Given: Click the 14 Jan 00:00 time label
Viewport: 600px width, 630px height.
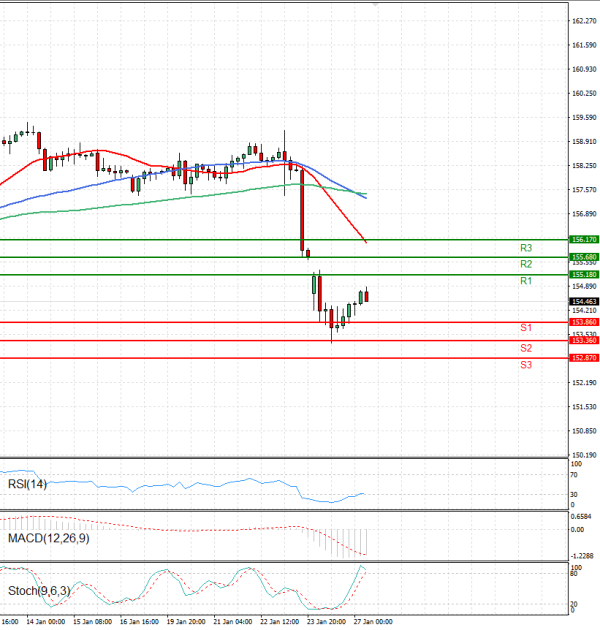Looking at the screenshot, I should [x=48, y=621].
